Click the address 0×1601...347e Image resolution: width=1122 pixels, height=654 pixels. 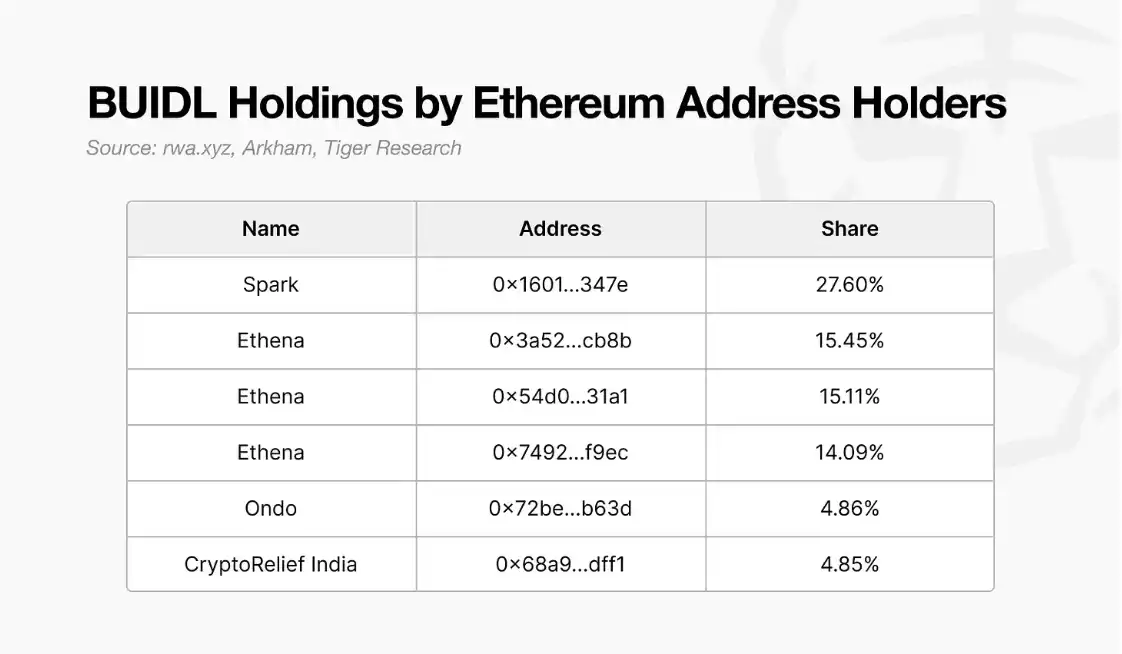[560, 285]
